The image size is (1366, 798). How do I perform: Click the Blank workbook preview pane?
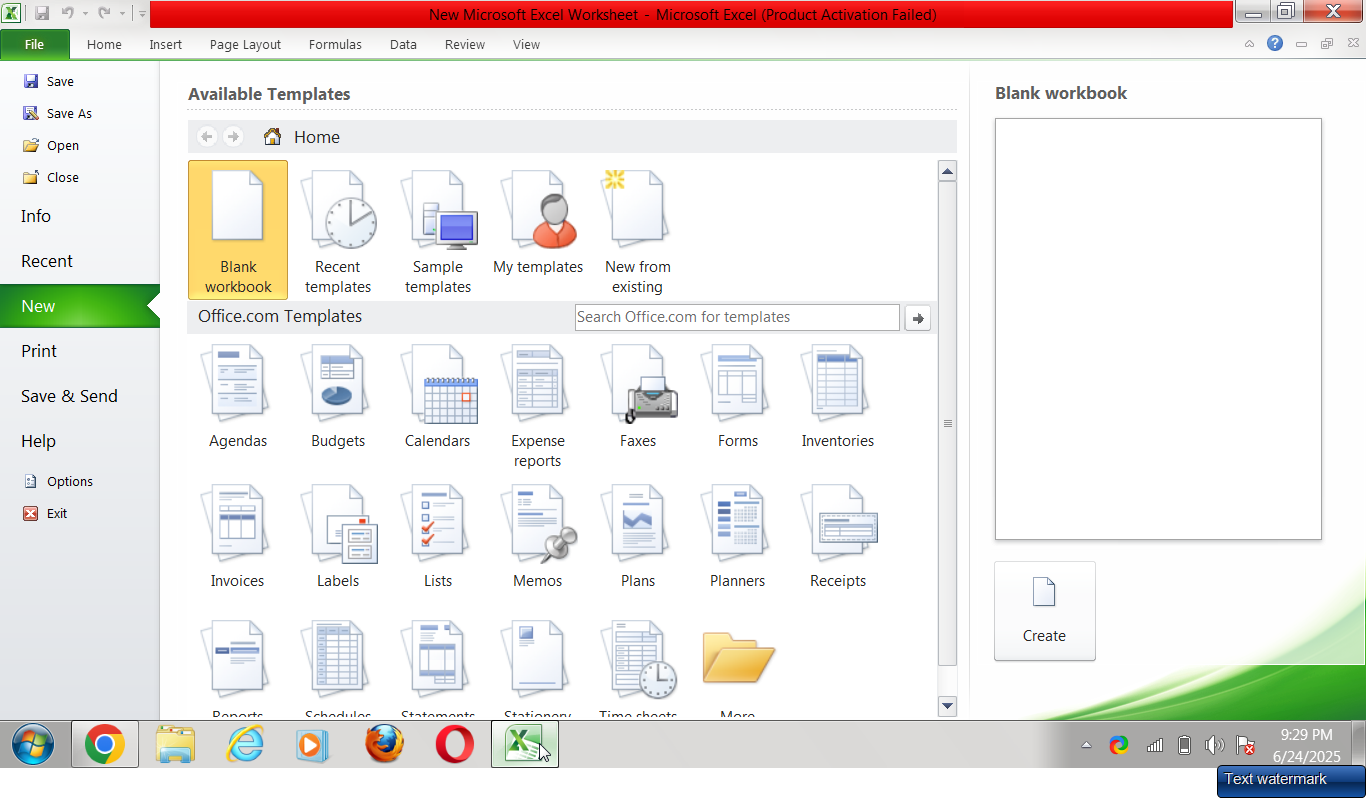1158,329
